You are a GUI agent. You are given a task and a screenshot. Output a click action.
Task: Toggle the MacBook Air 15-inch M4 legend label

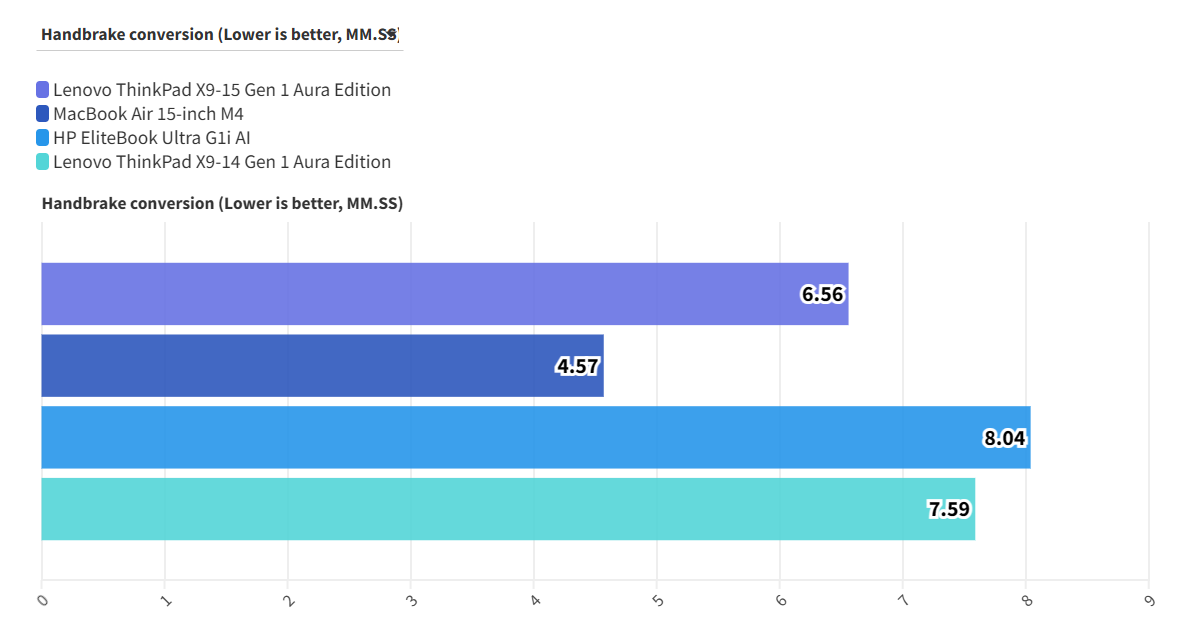[x=148, y=114]
